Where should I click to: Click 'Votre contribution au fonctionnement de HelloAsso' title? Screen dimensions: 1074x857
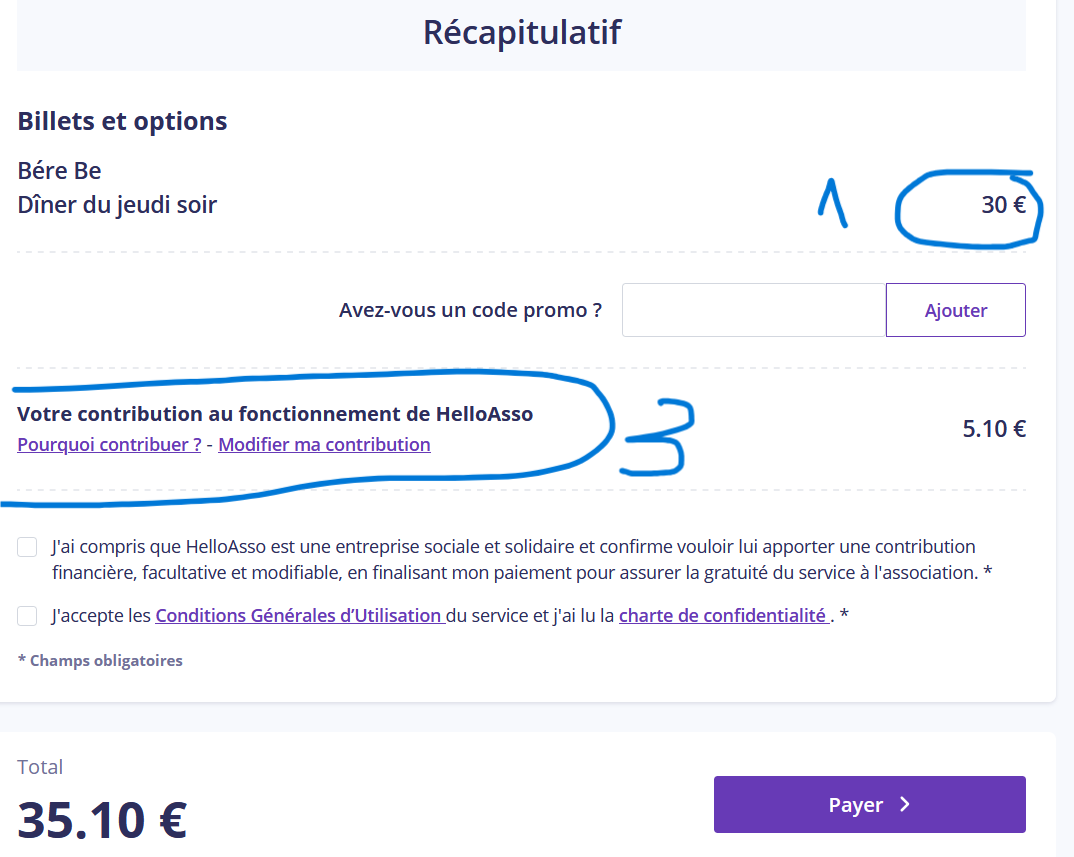pyautogui.click(x=275, y=414)
